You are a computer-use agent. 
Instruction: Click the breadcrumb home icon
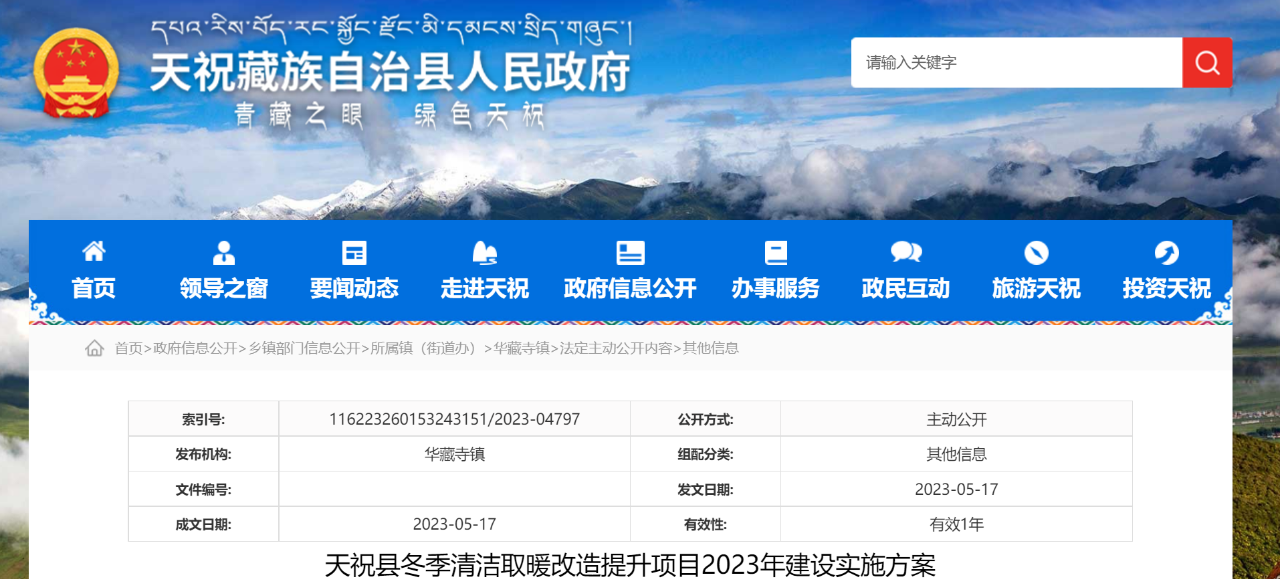click(95, 348)
